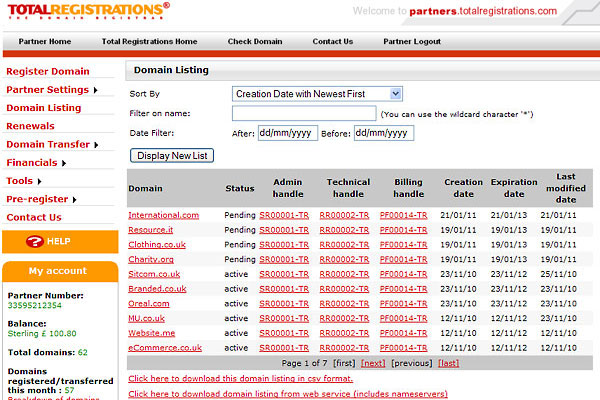Expand the Domain Transfer submenu
600x400 pixels.
(x=53, y=144)
